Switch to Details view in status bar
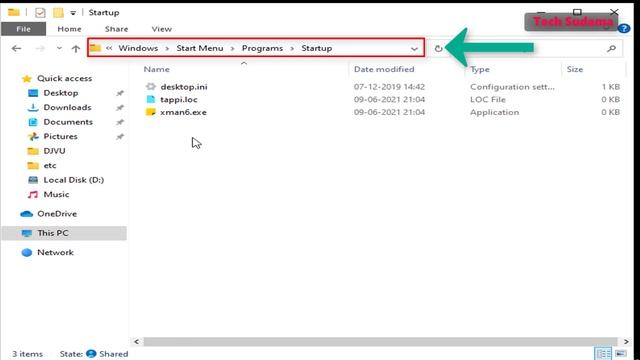The image size is (640, 360). 603,353
